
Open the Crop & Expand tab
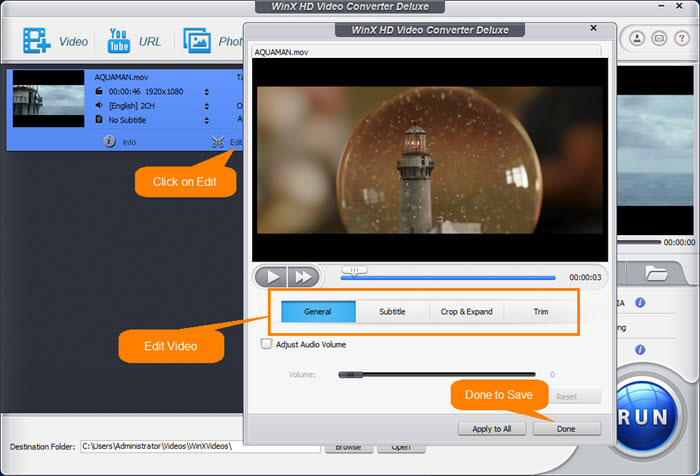point(467,312)
